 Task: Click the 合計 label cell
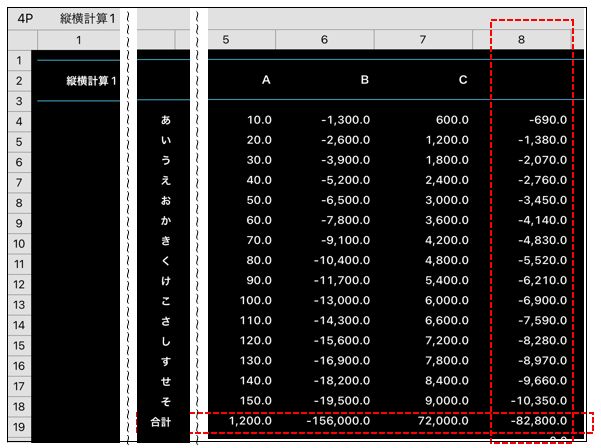[x=161, y=422]
